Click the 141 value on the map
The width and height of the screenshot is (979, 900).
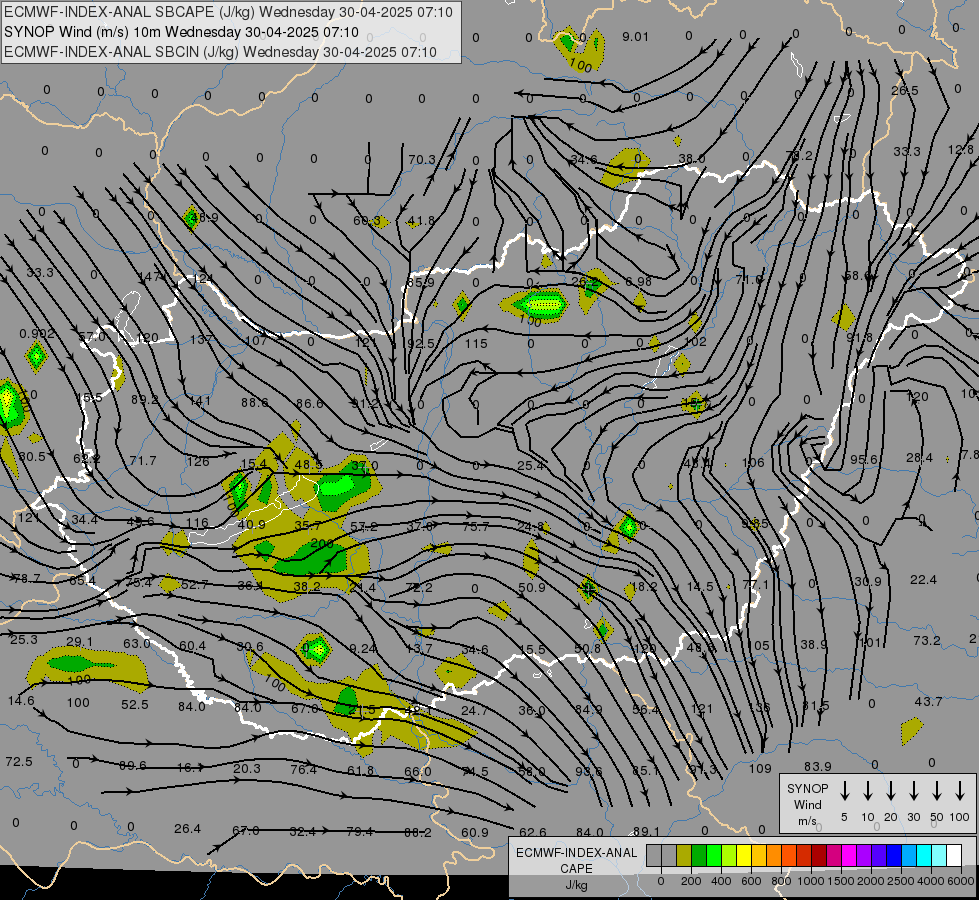[200, 400]
